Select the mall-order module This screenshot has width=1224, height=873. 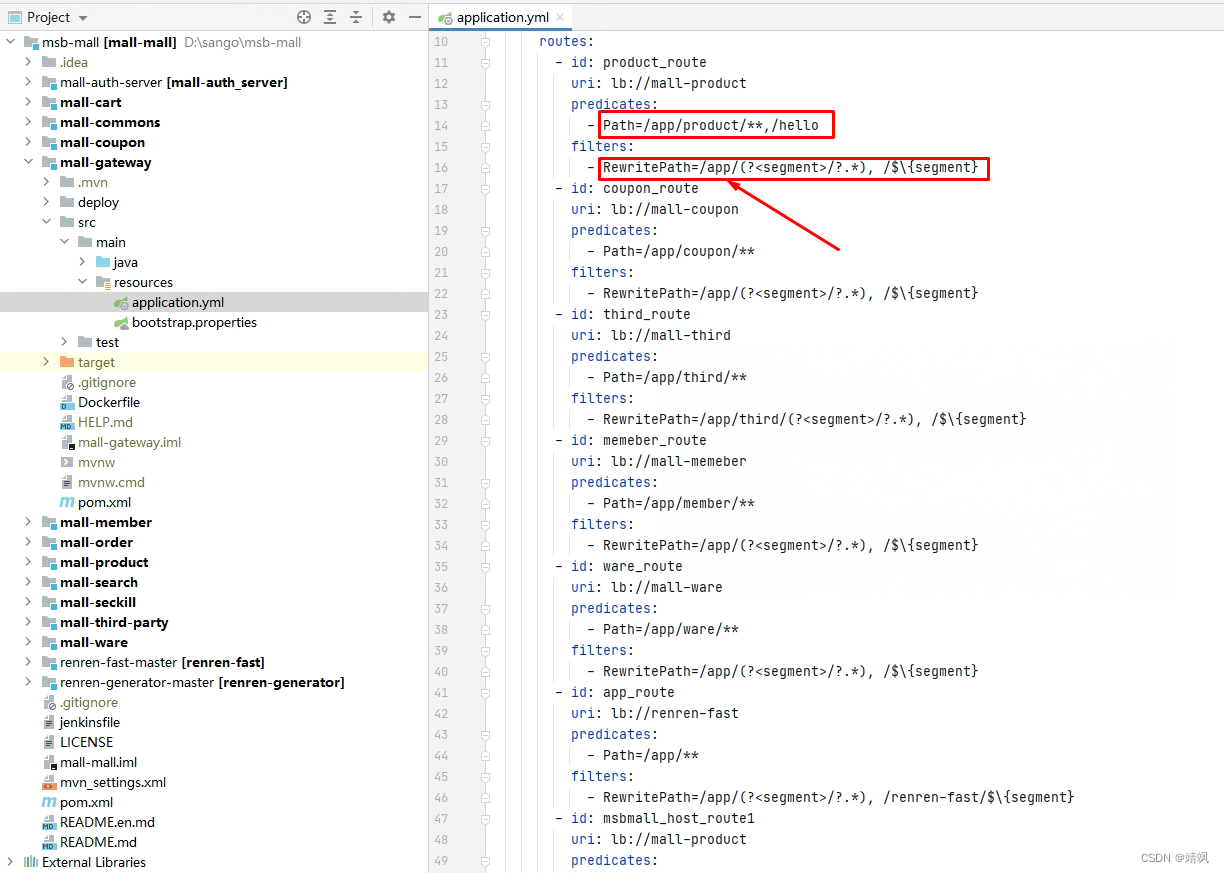point(96,542)
